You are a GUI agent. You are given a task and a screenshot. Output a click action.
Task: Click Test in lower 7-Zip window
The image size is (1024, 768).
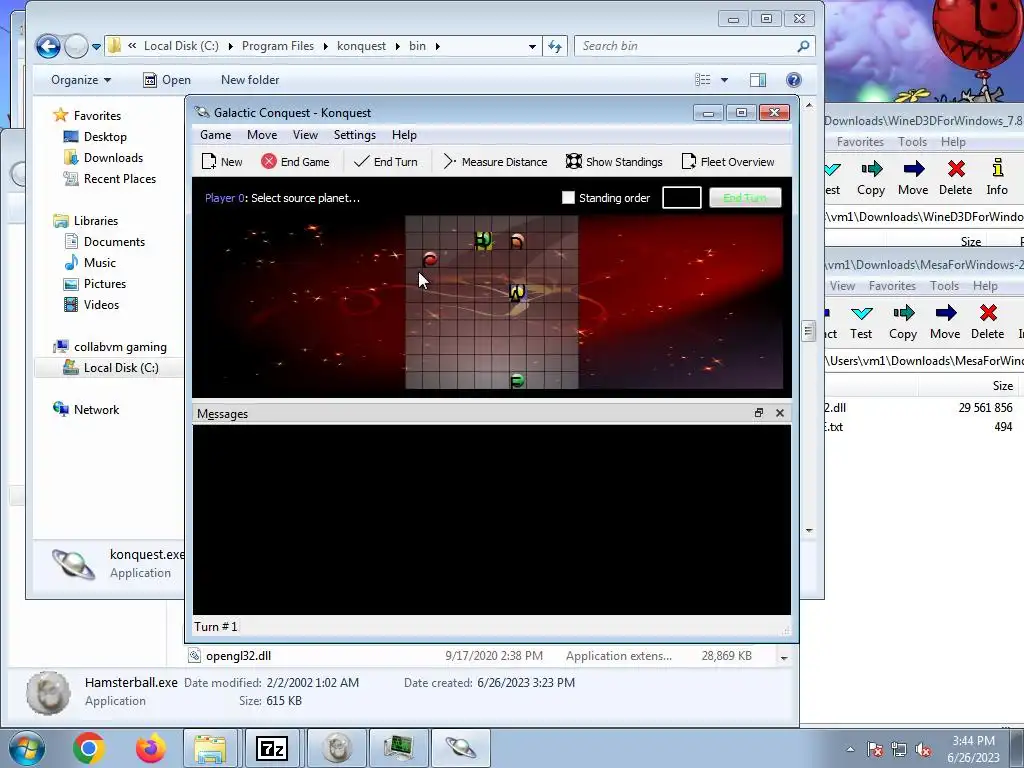(861, 322)
